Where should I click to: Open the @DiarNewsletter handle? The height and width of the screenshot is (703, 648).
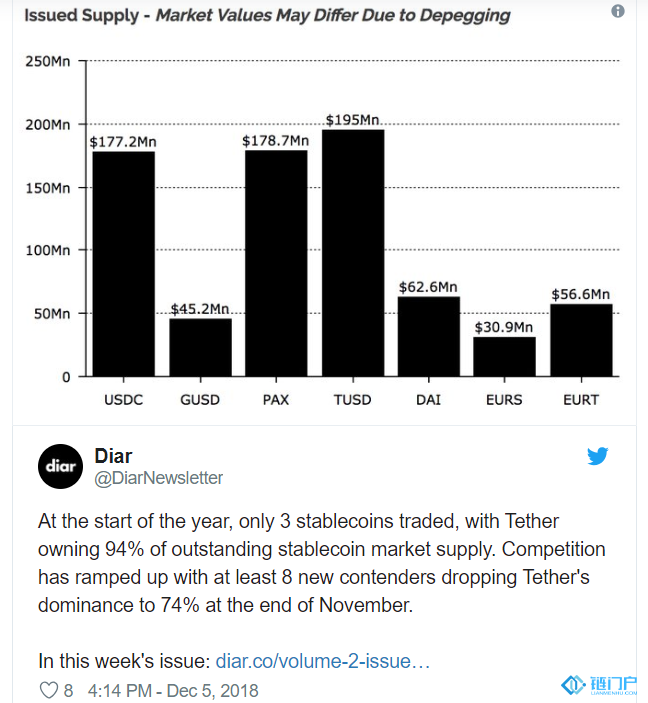point(158,478)
